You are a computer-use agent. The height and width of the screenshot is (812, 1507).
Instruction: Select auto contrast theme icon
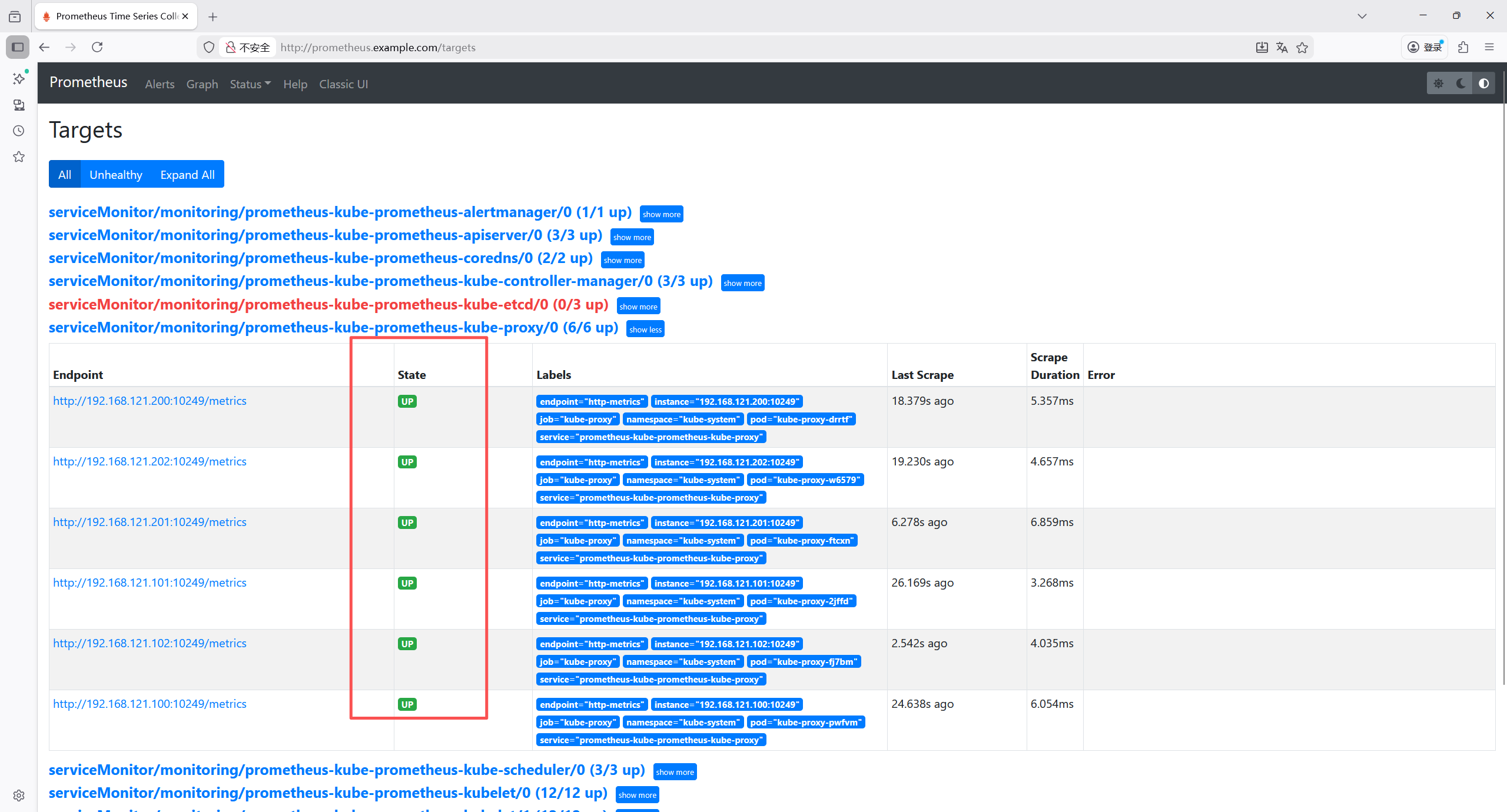(x=1483, y=84)
